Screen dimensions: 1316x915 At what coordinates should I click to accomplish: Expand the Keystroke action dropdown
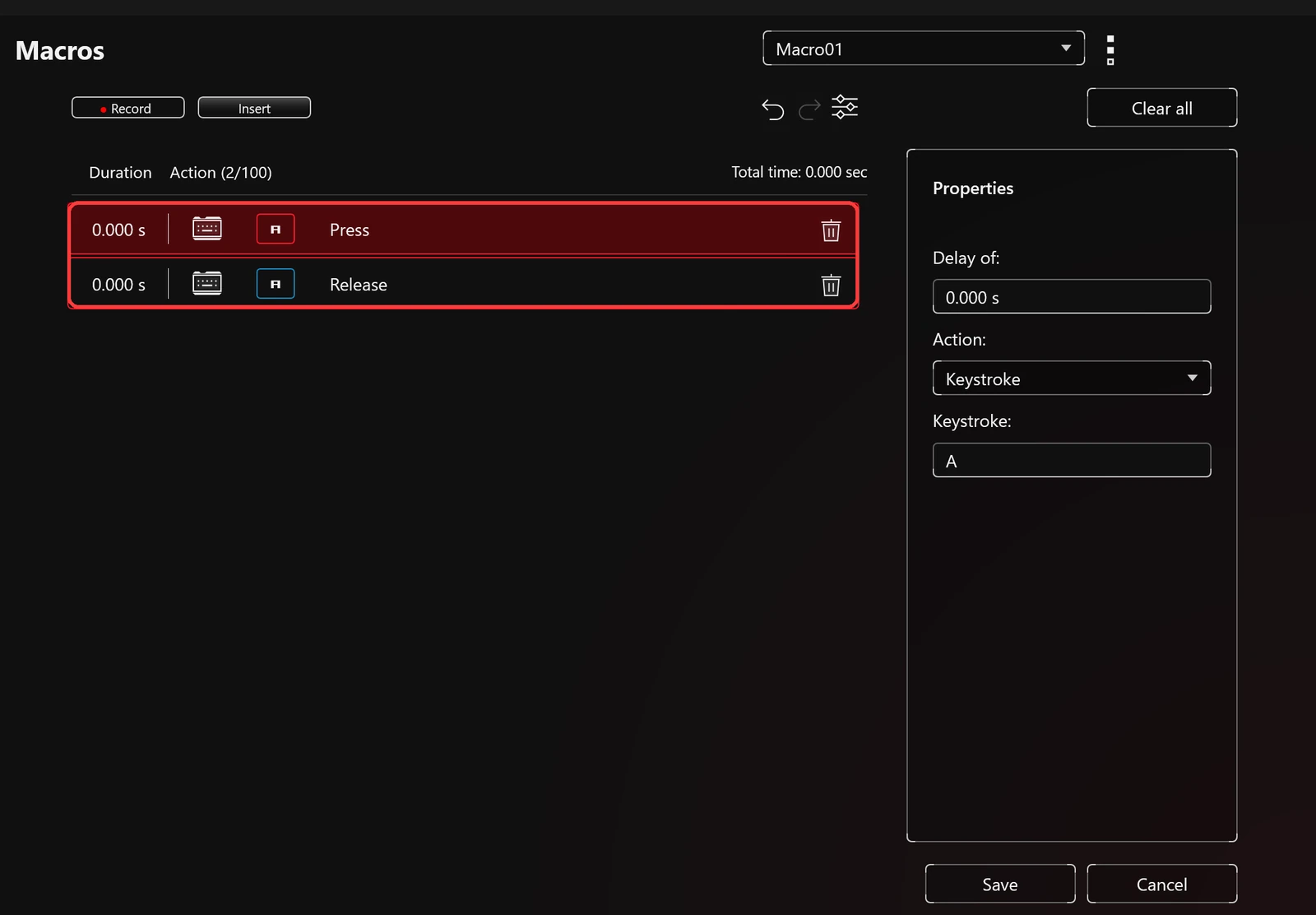pyautogui.click(x=1072, y=379)
